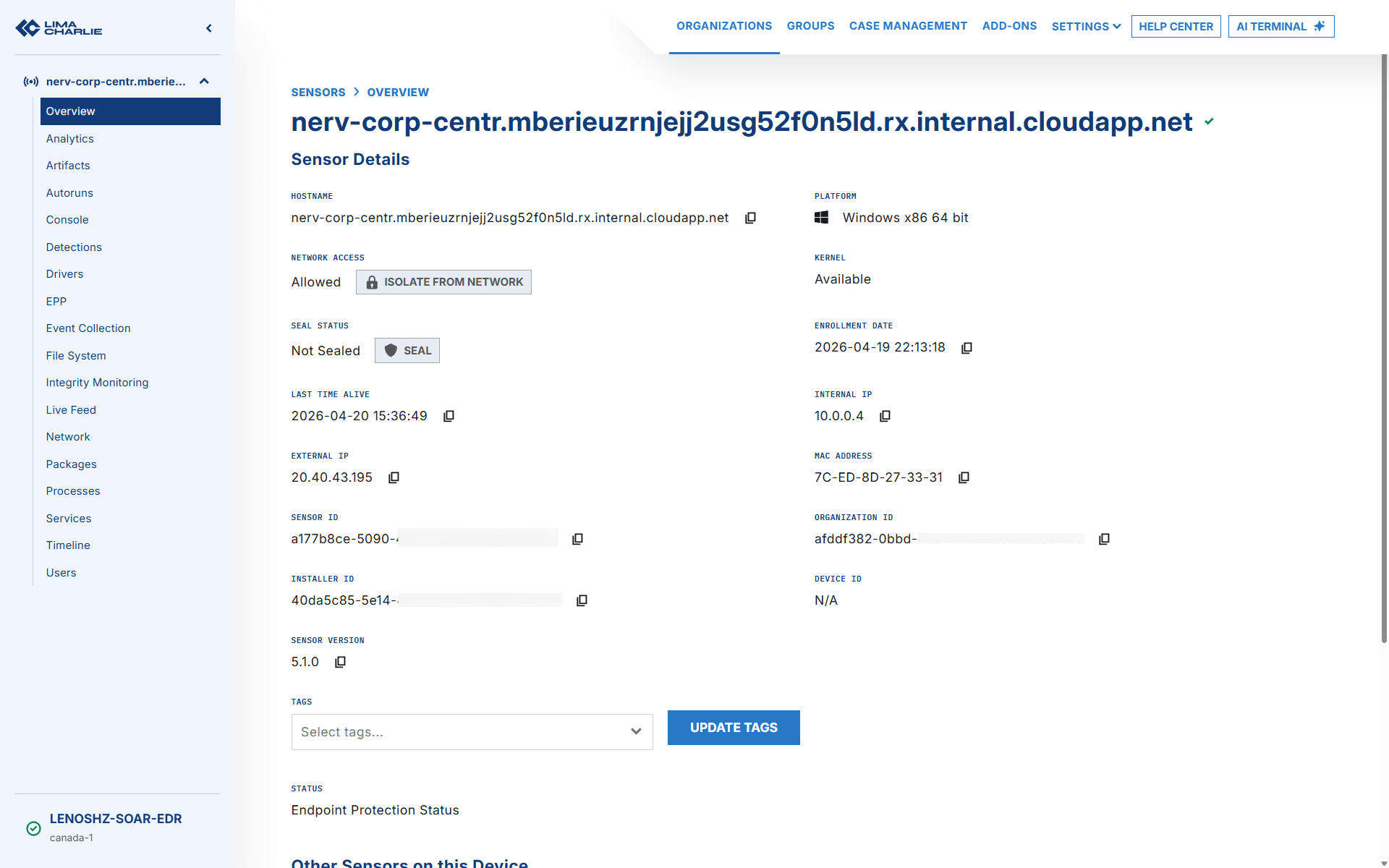
Task: Copy the installer ID
Action: (582, 600)
